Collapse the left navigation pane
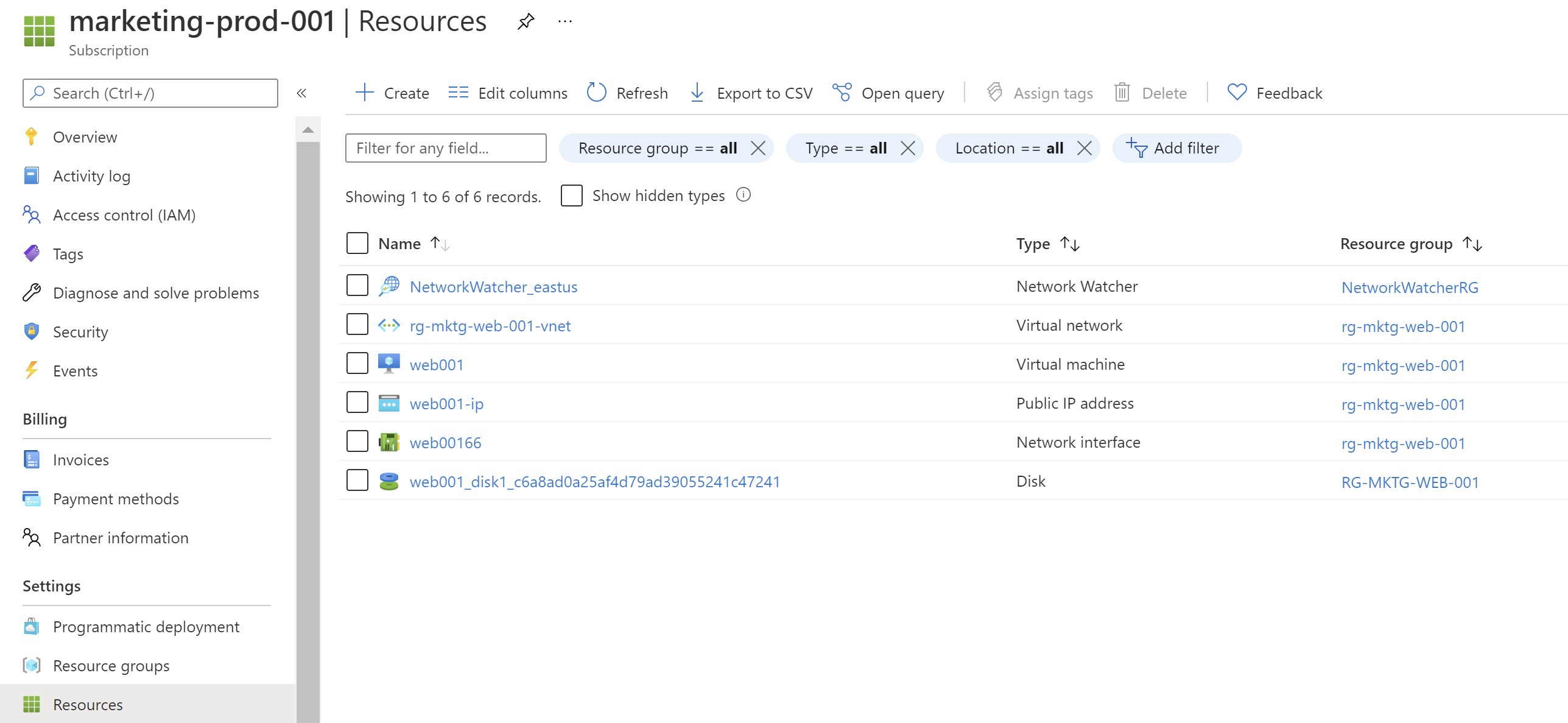The image size is (1568, 723). tap(301, 93)
